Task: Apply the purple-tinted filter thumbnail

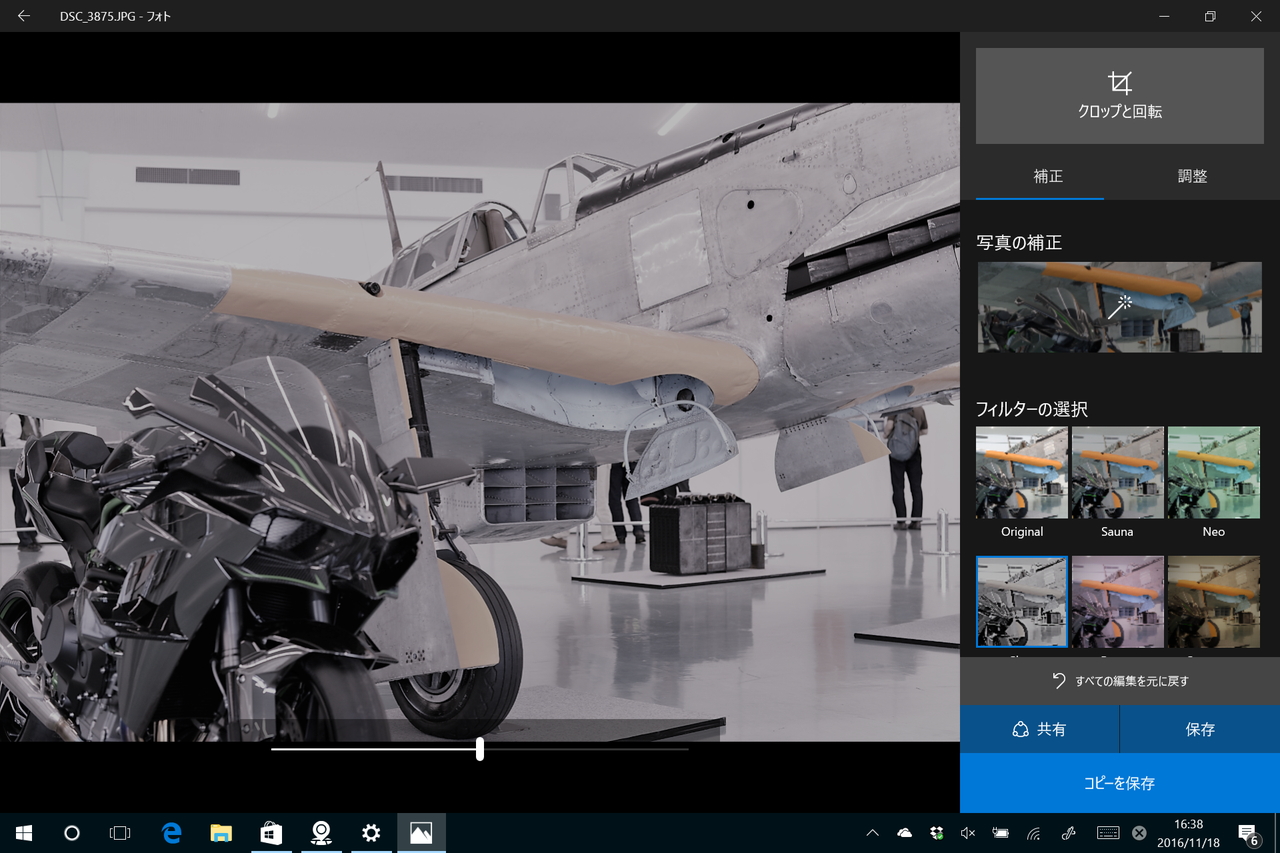Action: (1118, 602)
